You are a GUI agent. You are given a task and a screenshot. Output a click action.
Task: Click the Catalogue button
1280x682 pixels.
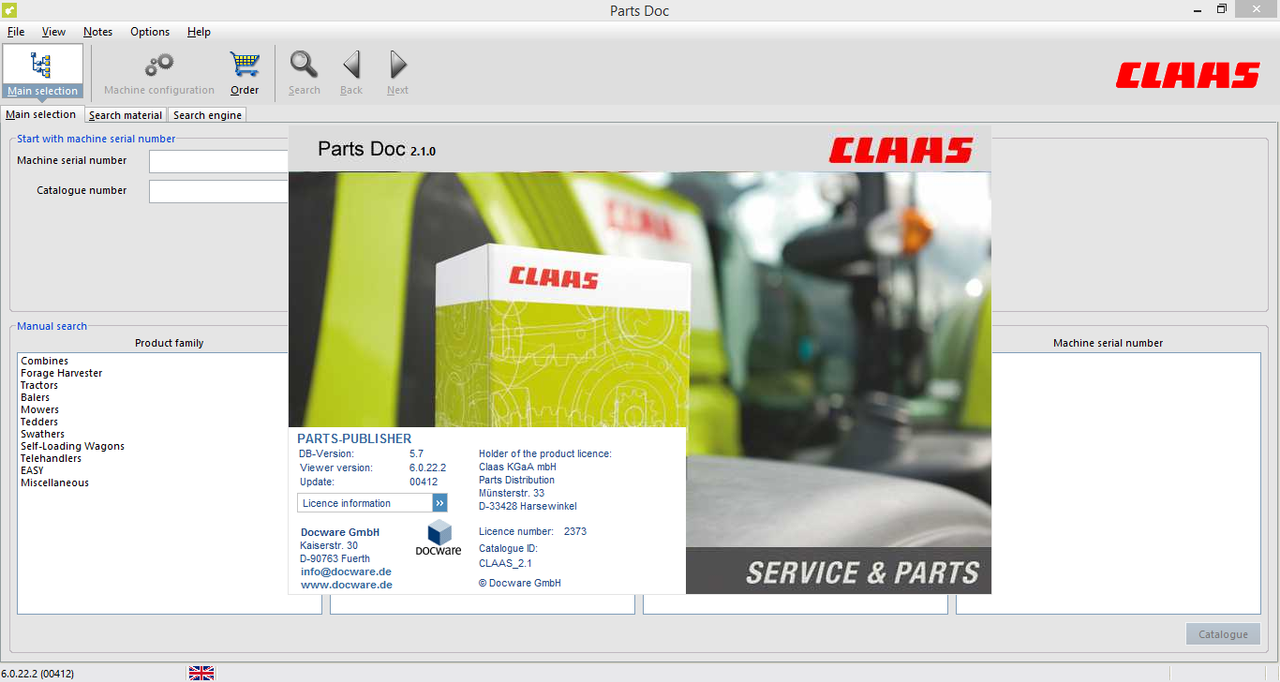click(1223, 634)
